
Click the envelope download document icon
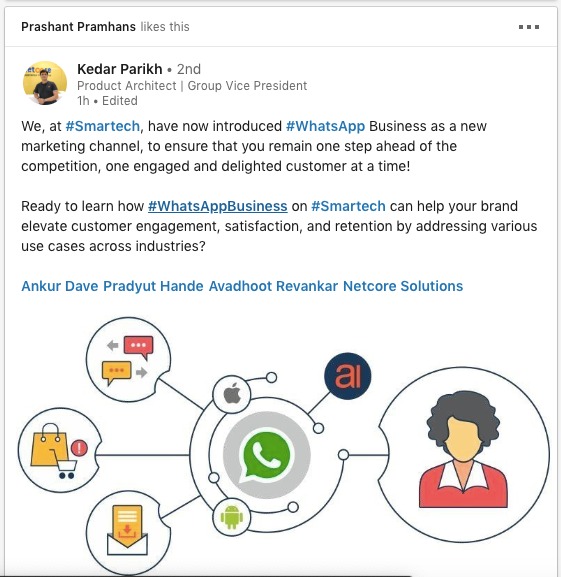(x=127, y=531)
